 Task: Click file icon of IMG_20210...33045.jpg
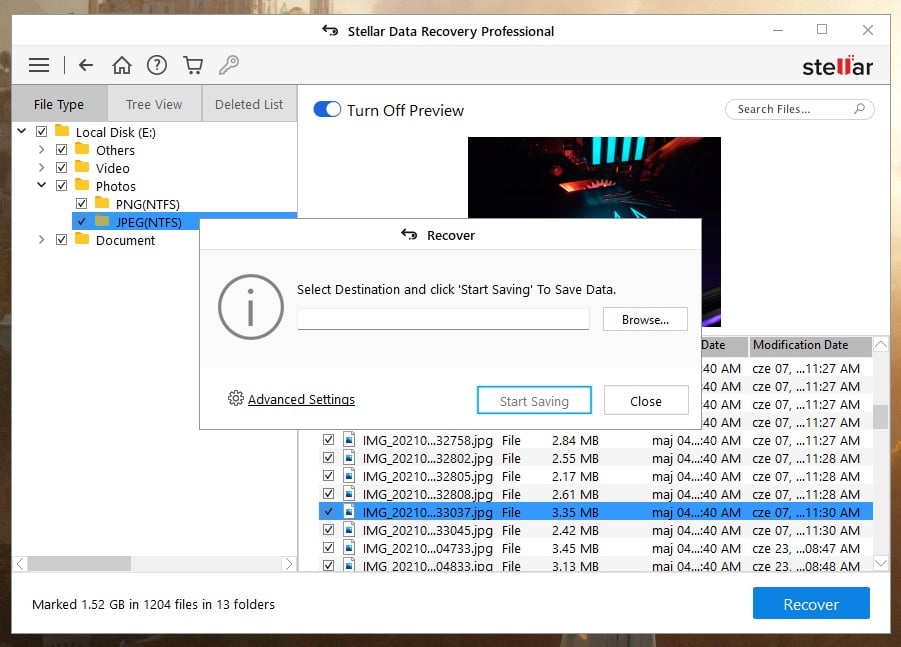pyautogui.click(x=349, y=529)
